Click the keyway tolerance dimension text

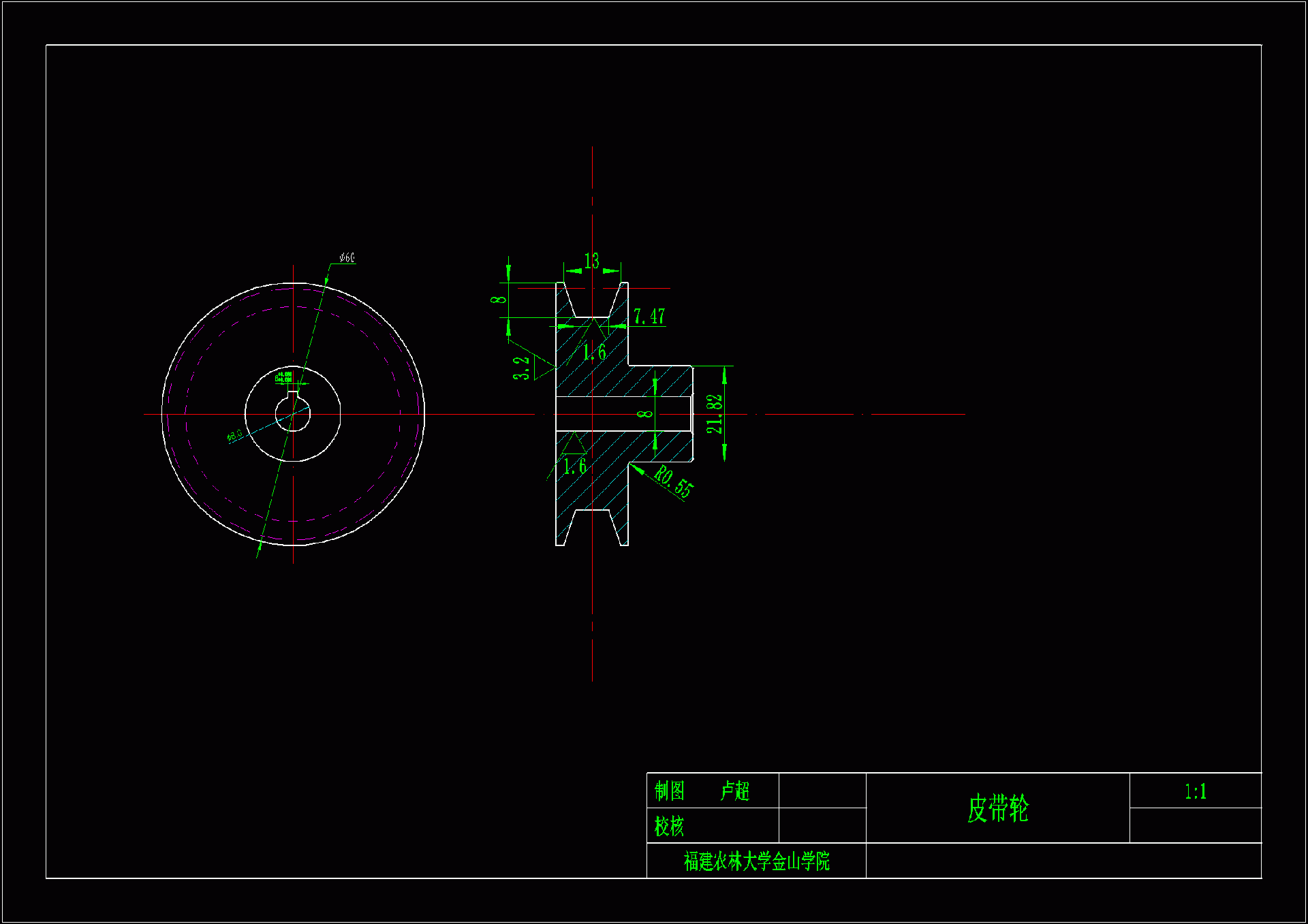pyautogui.click(x=283, y=377)
